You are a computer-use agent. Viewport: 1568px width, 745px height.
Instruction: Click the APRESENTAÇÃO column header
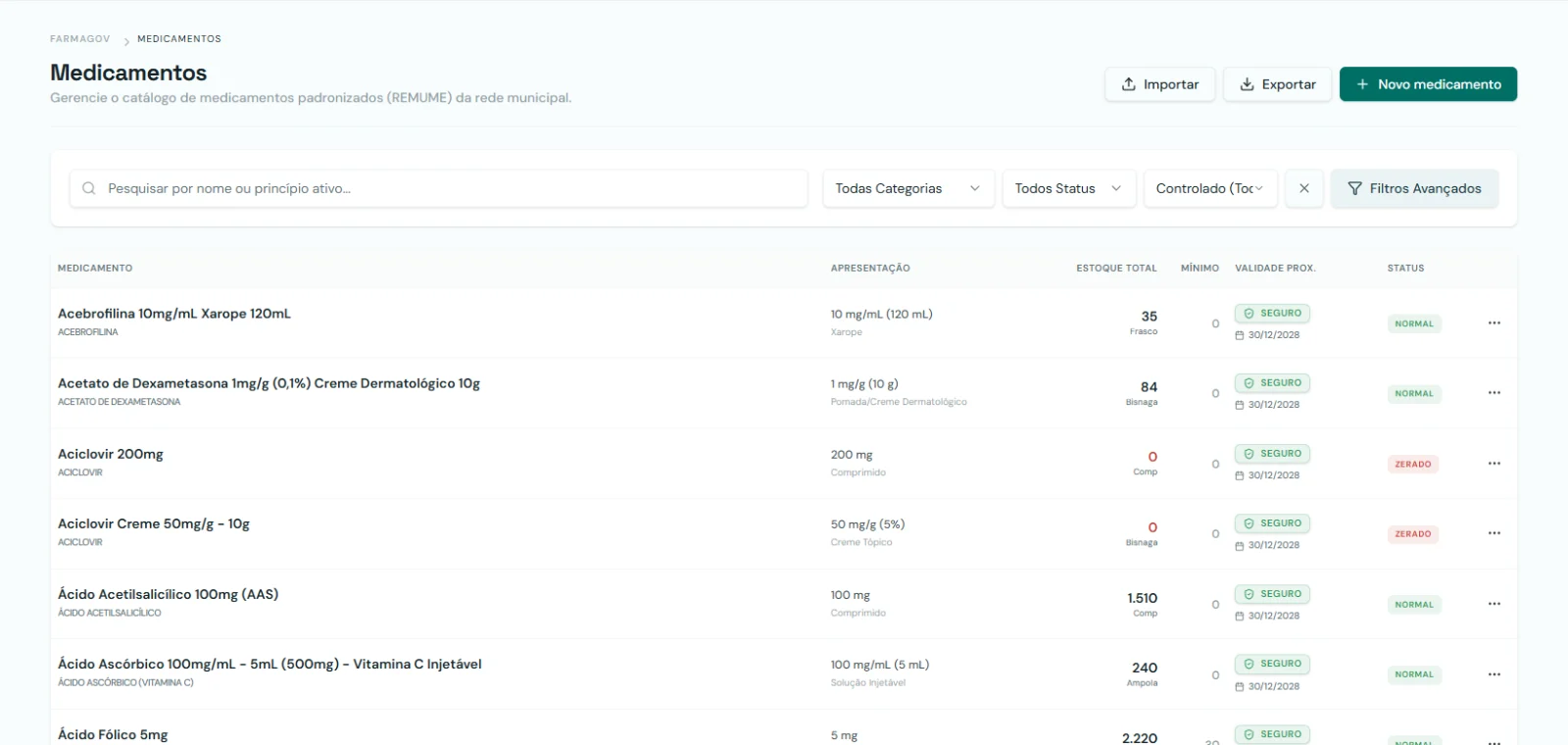tap(870, 268)
